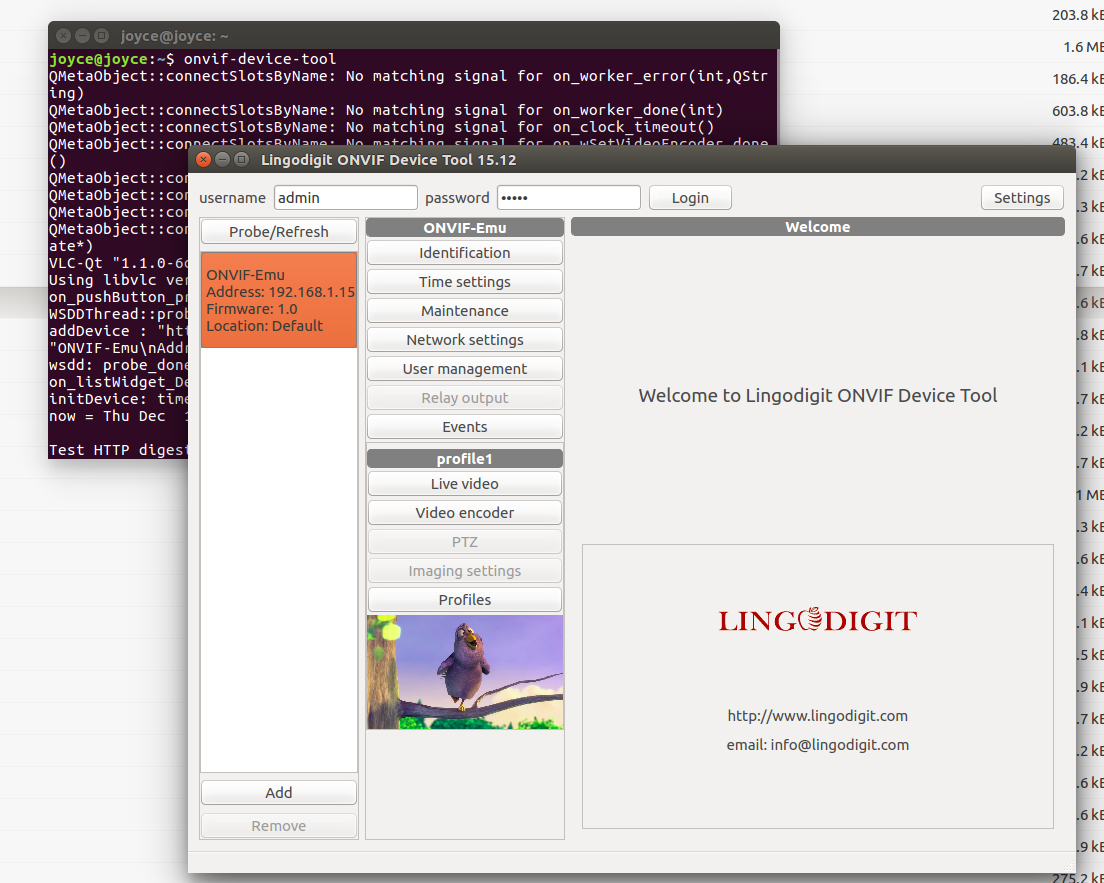Close the ONVIF Device Tool window
The height and width of the screenshot is (883, 1104).
[203, 159]
